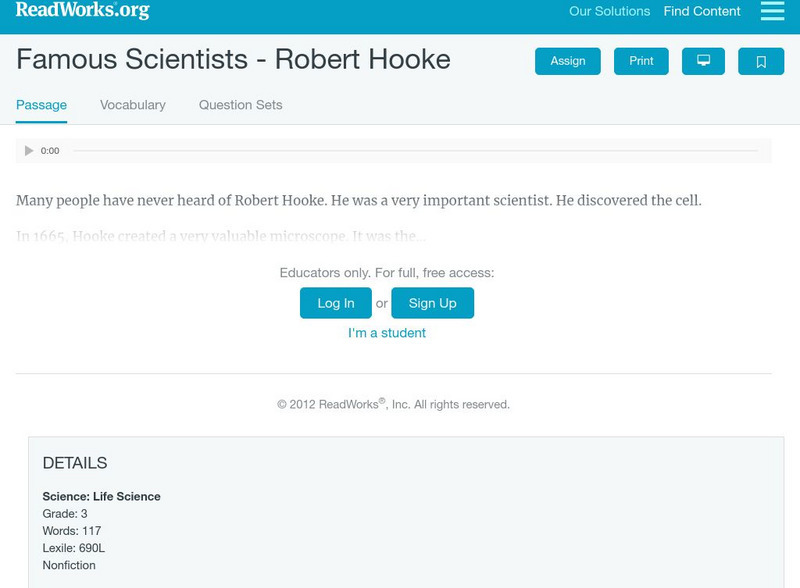Click the Log In button
Viewport: 800px width, 588px height.
pos(335,303)
